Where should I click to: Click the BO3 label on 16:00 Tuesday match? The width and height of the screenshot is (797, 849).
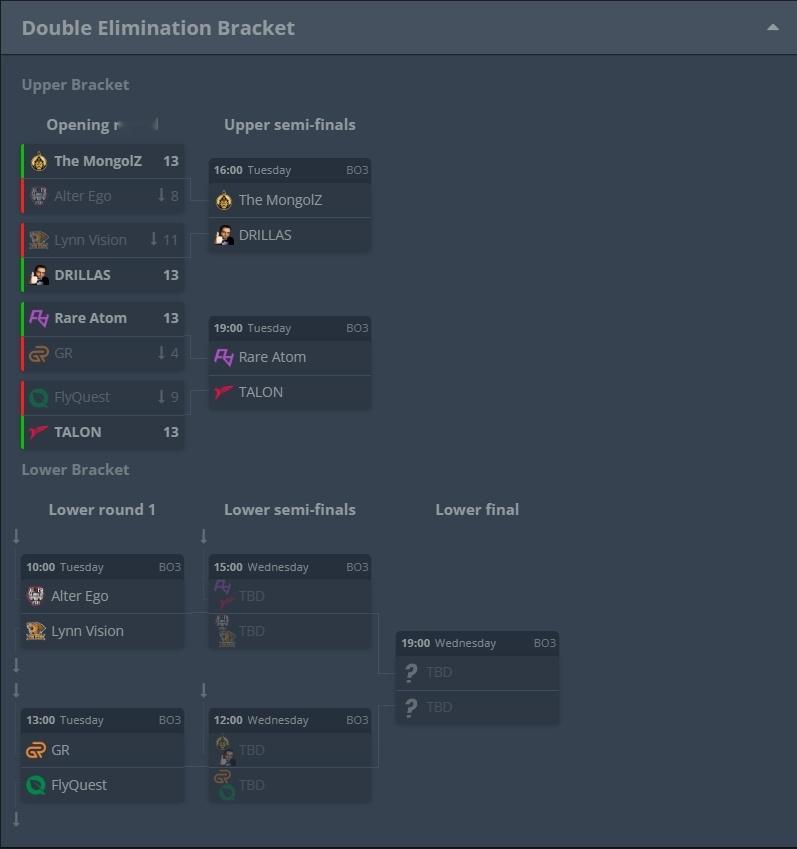point(357,170)
